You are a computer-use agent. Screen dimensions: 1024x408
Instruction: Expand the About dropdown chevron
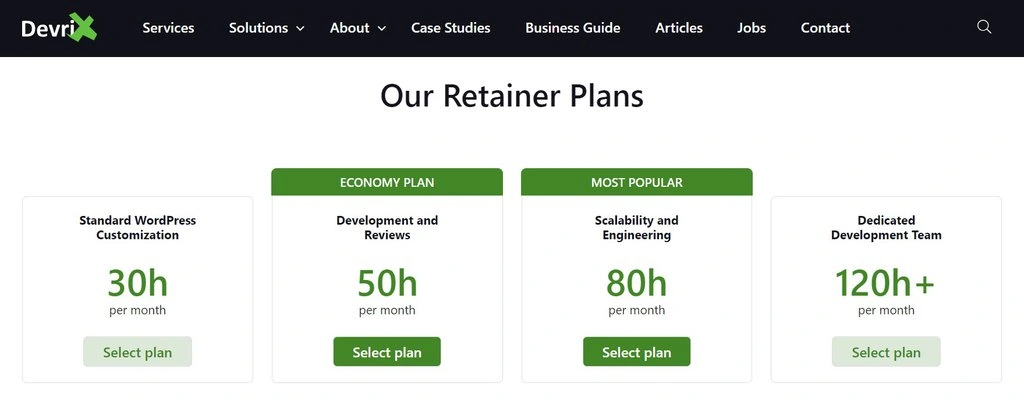point(382,29)
